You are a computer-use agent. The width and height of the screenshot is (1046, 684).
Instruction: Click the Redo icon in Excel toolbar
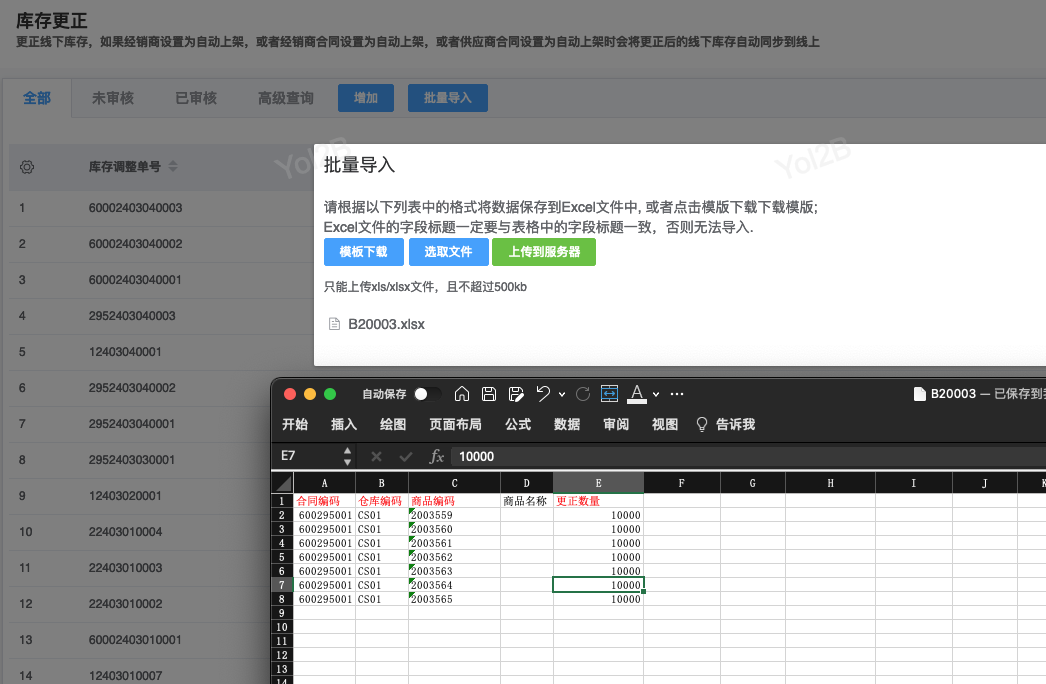coord(583,394)
